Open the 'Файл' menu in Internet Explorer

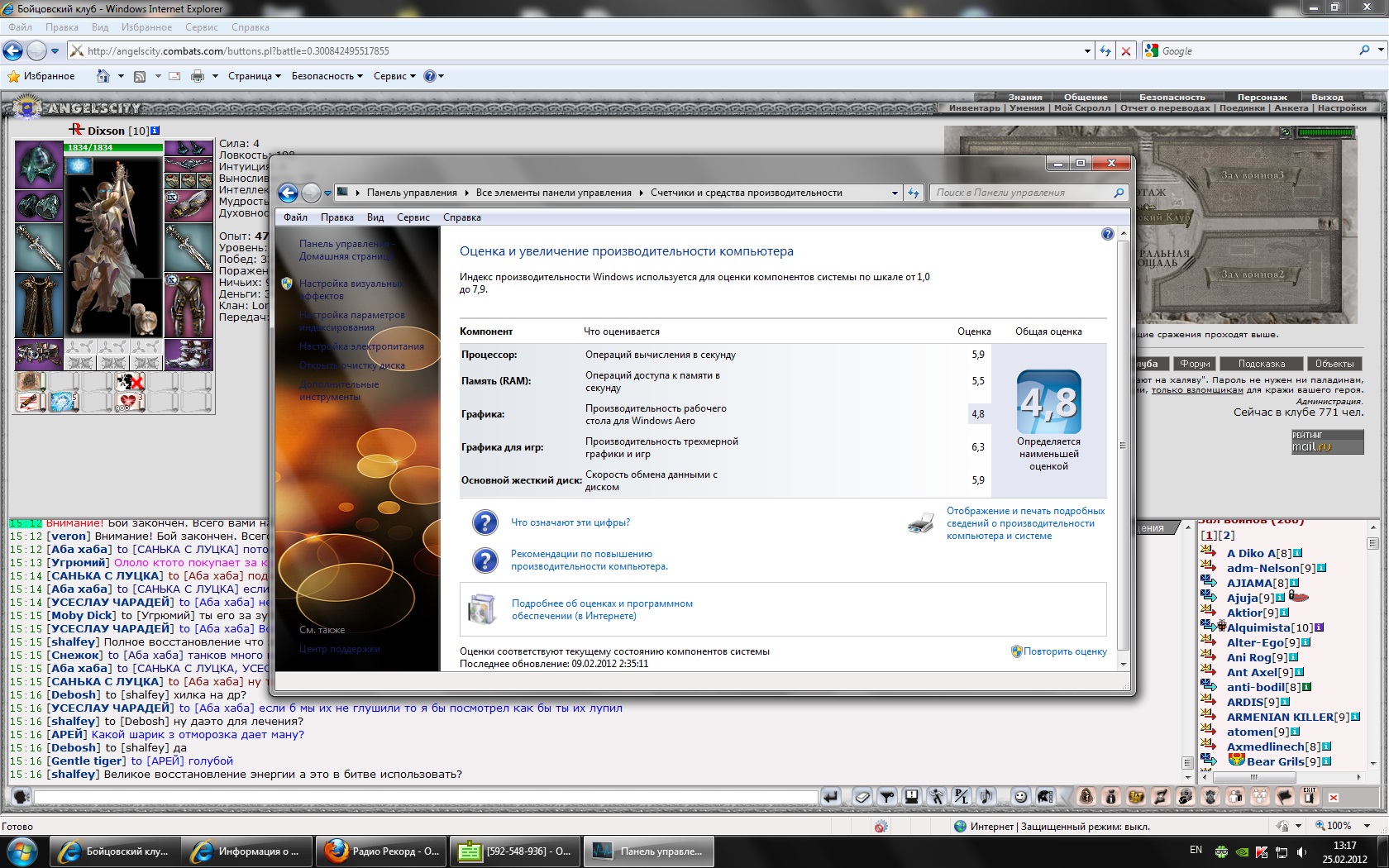point(21,27)
